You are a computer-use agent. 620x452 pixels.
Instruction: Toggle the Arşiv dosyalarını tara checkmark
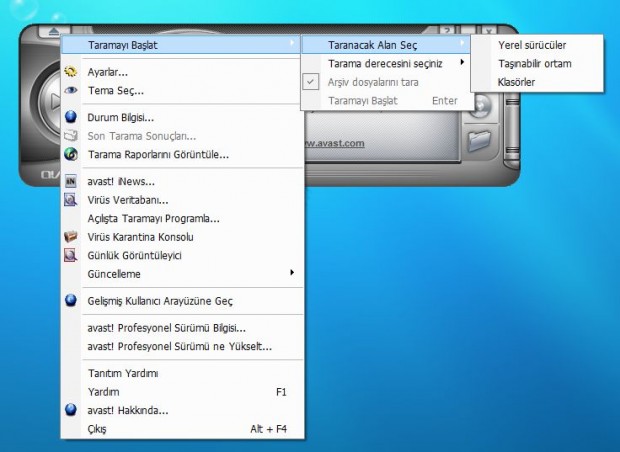coord(311,82)
